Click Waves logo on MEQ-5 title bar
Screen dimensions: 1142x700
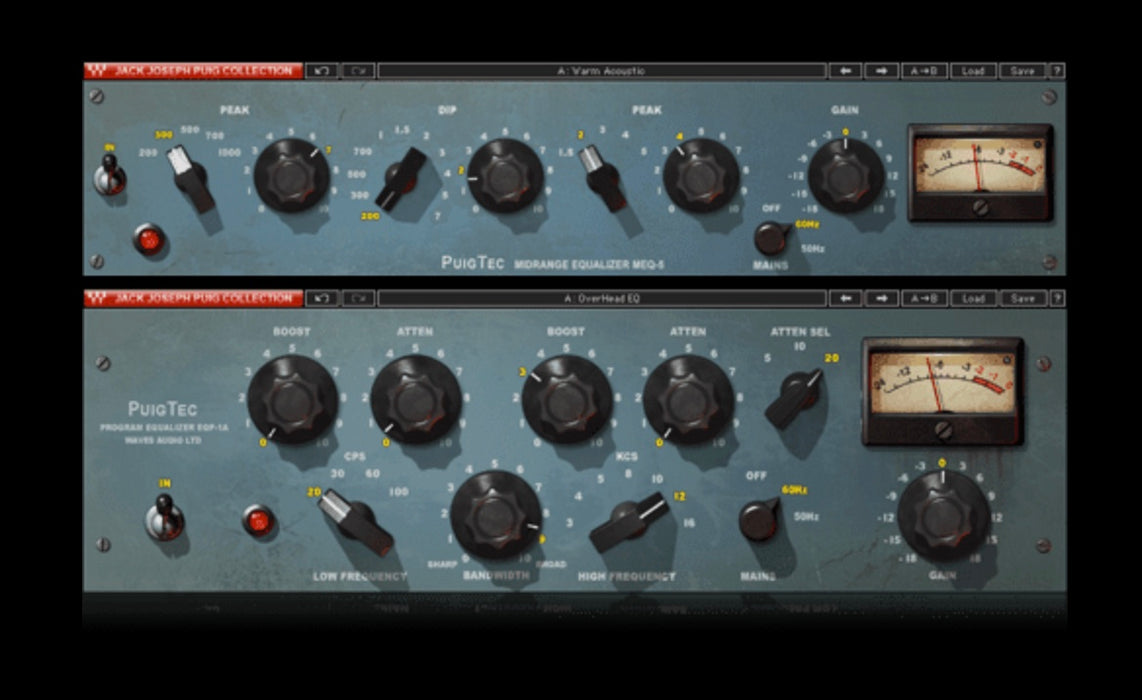coord(97,71)
